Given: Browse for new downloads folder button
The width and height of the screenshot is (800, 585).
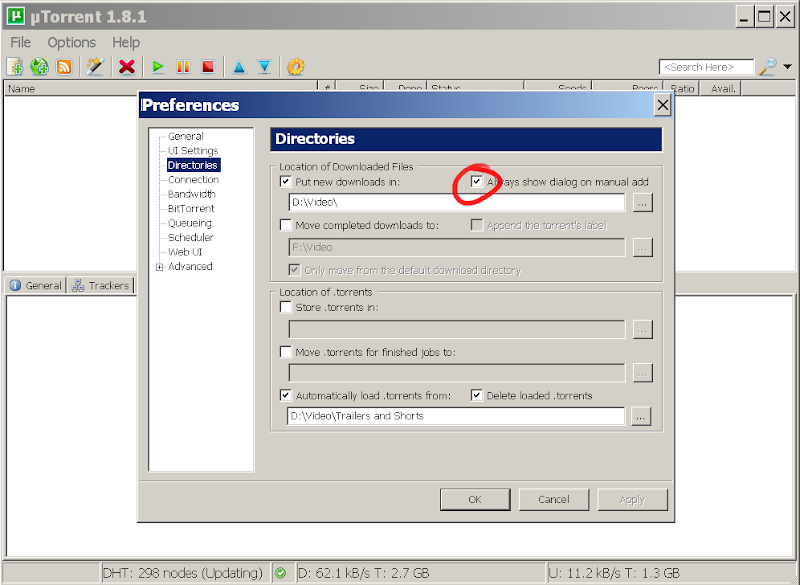Looking at the screenshot, I should (x=642, y=203).
